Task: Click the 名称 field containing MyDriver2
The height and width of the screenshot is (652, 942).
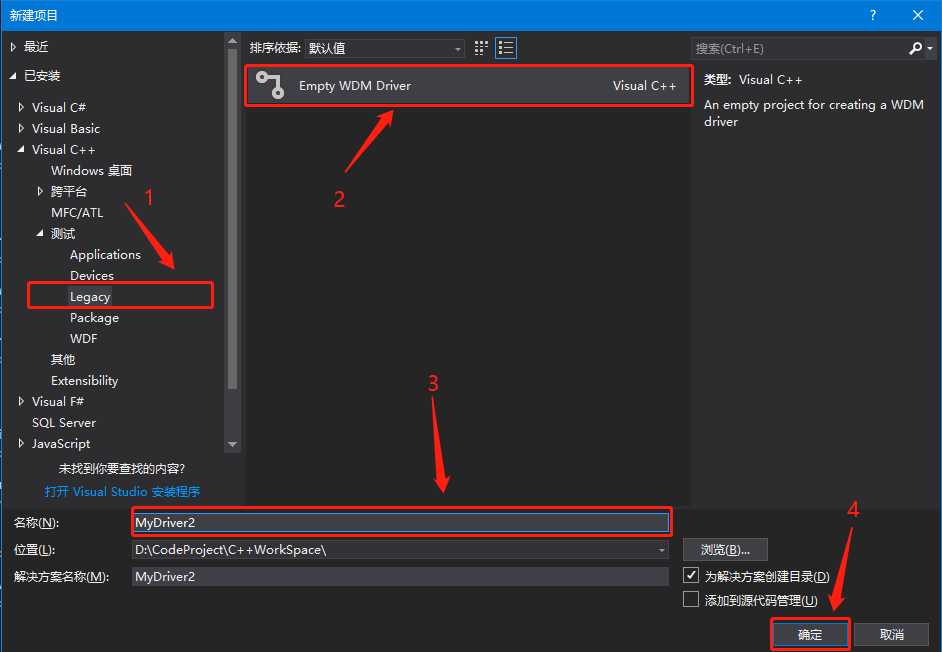Action: (x=401, y=522)
